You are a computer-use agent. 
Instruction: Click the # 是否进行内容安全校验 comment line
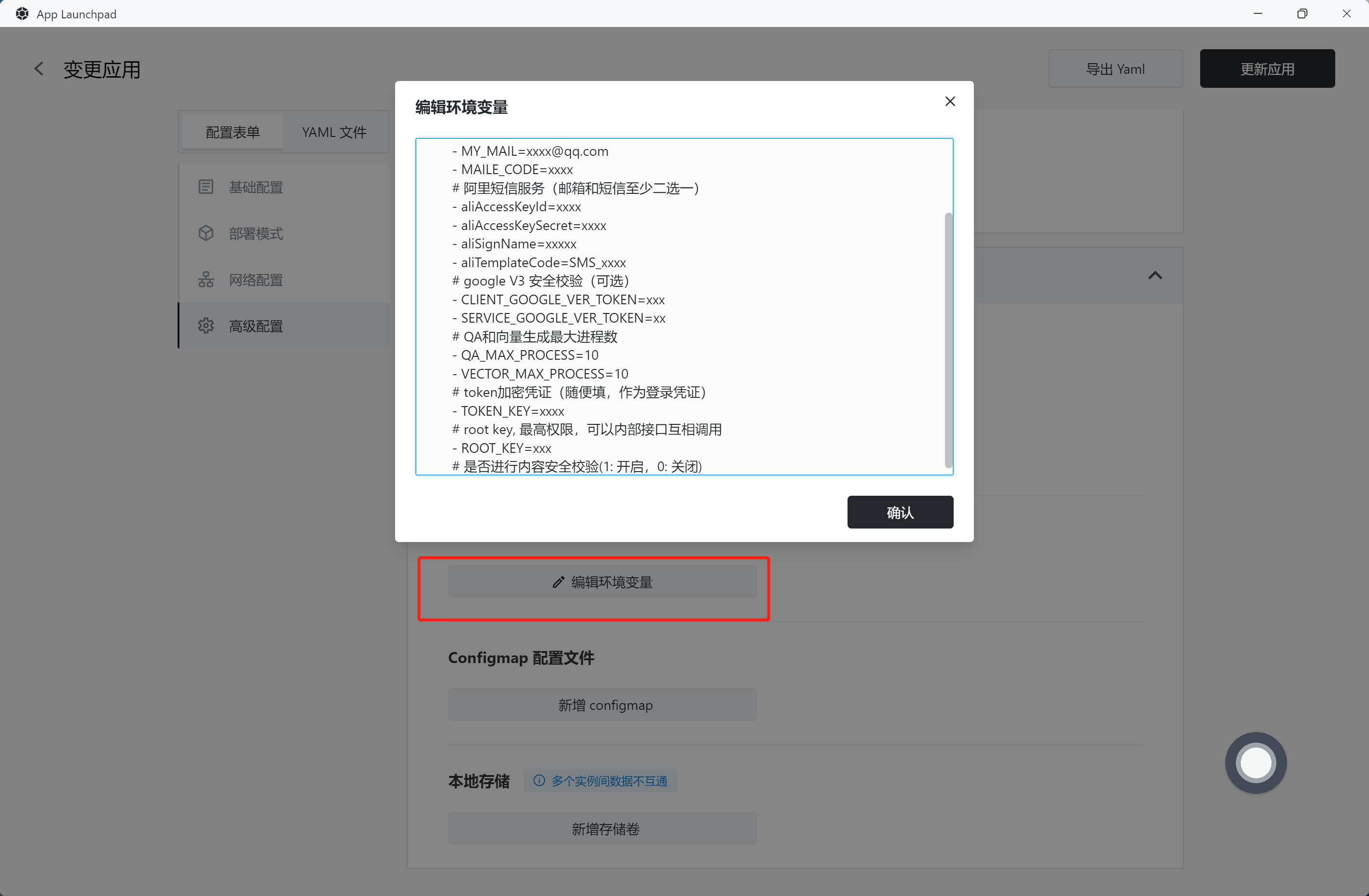coord(577,466)
